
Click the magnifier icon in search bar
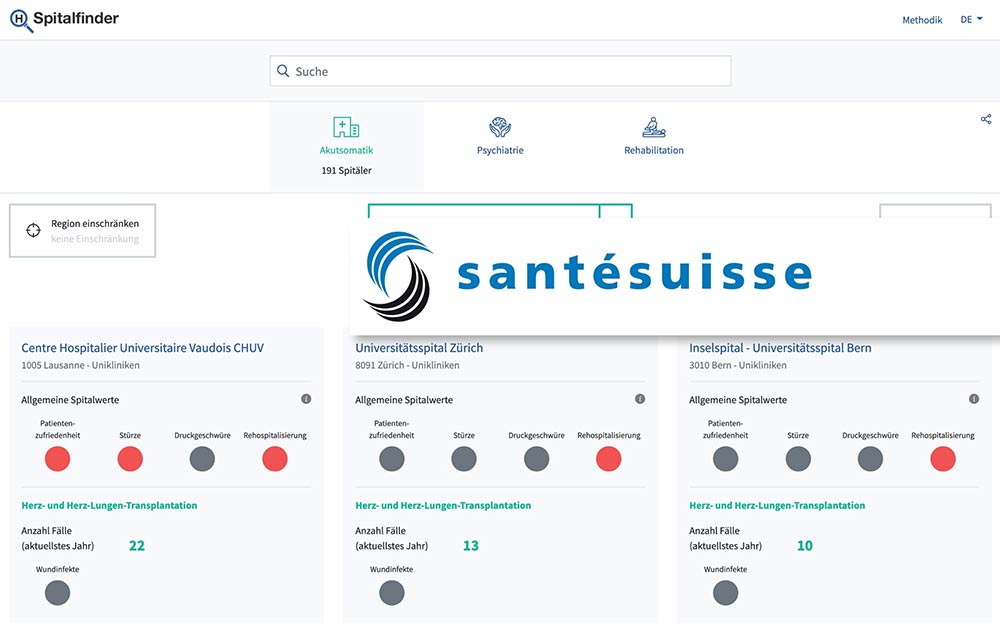283,71
